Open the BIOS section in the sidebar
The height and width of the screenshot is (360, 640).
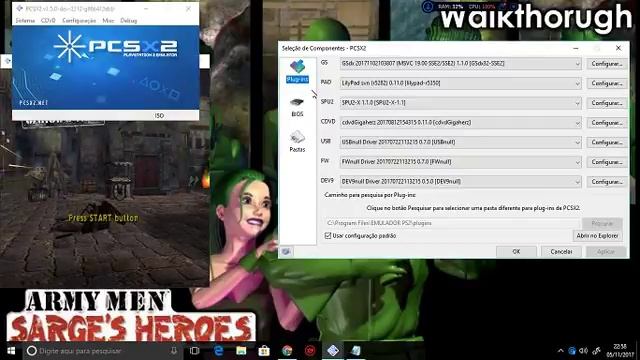297,107
